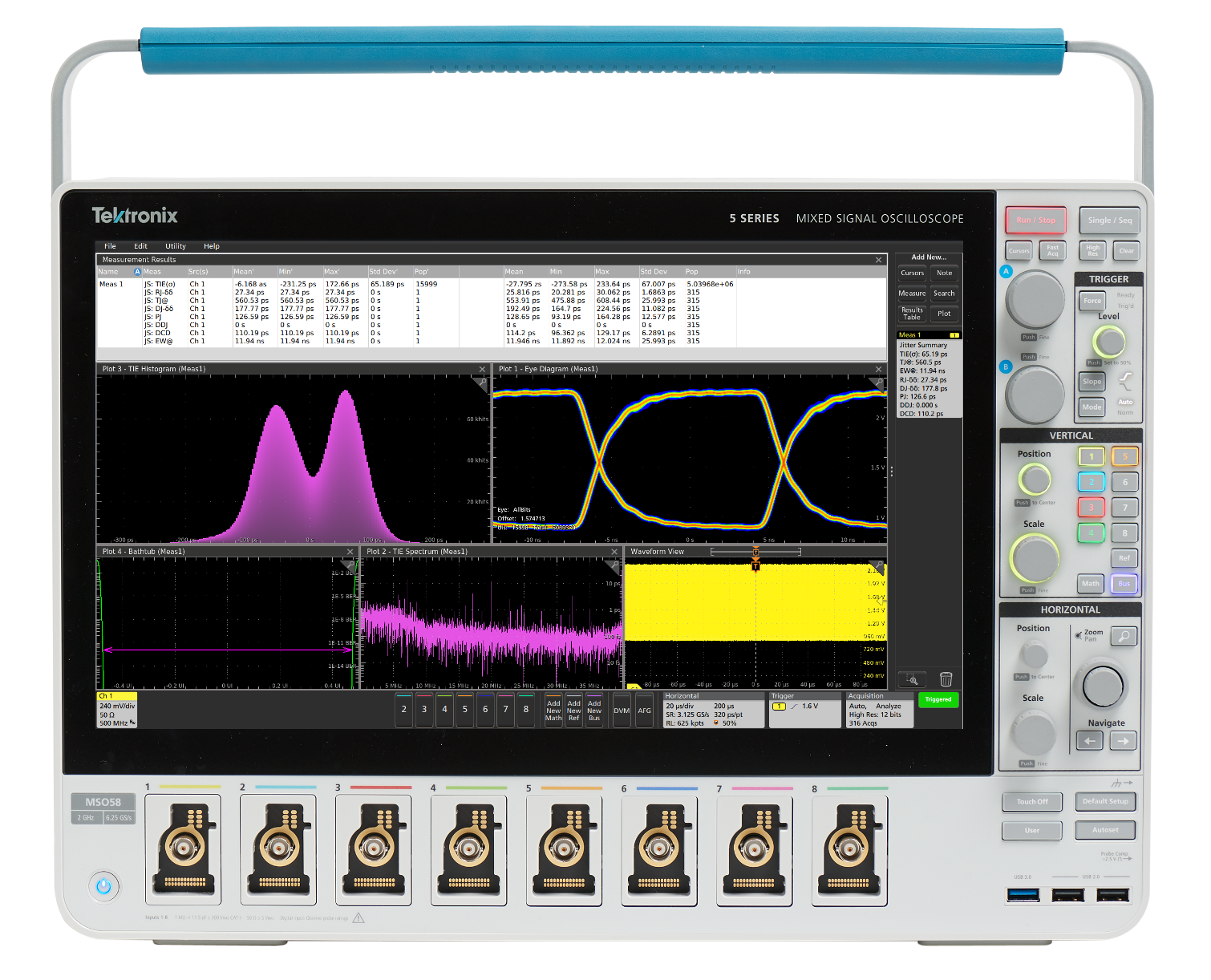Push multipurpose knob B
1211x980 pixels.
(x=1035, y=395)
